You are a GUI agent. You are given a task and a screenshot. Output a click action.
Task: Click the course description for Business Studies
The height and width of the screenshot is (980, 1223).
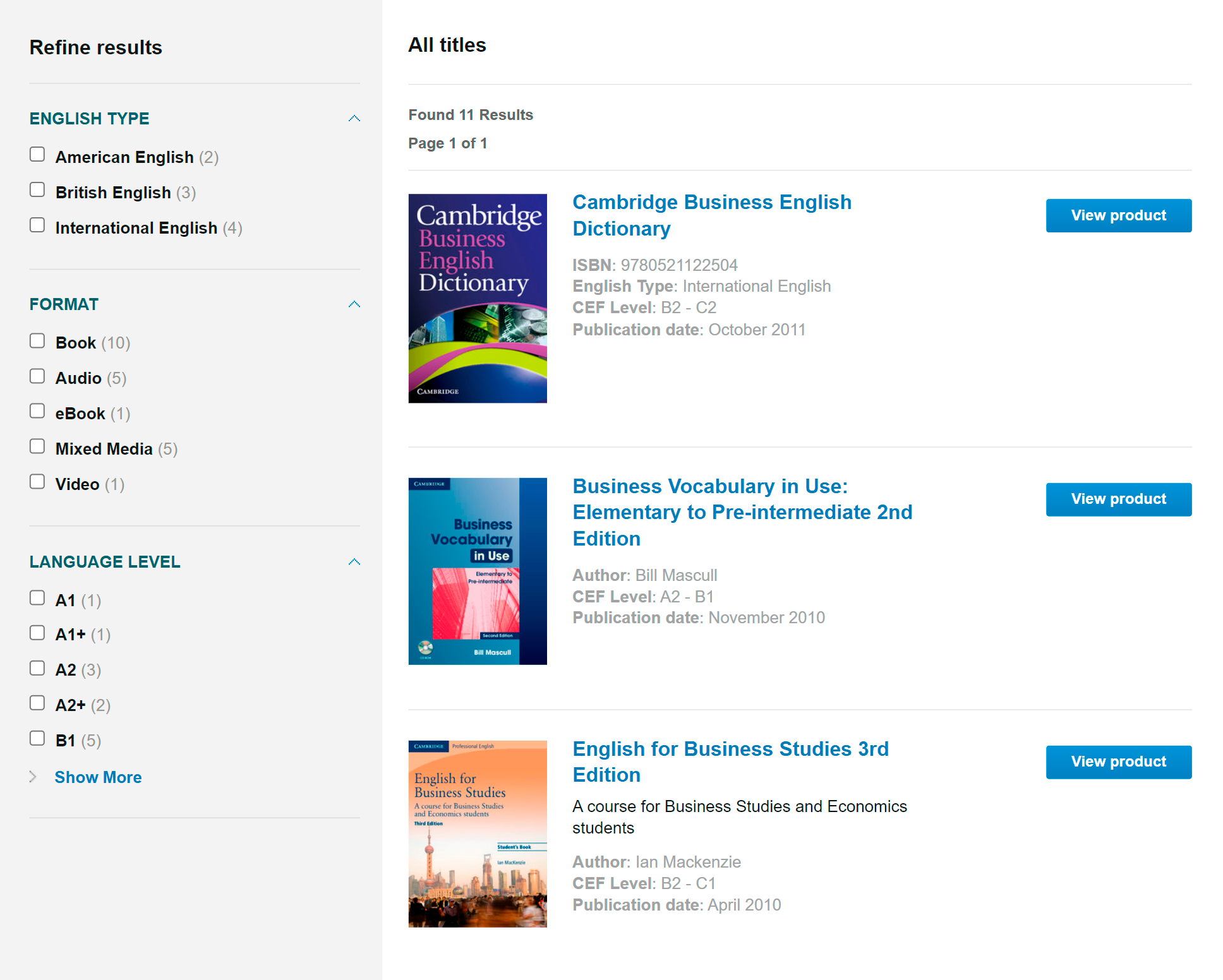pyautogui.click(x=740, y=817)
